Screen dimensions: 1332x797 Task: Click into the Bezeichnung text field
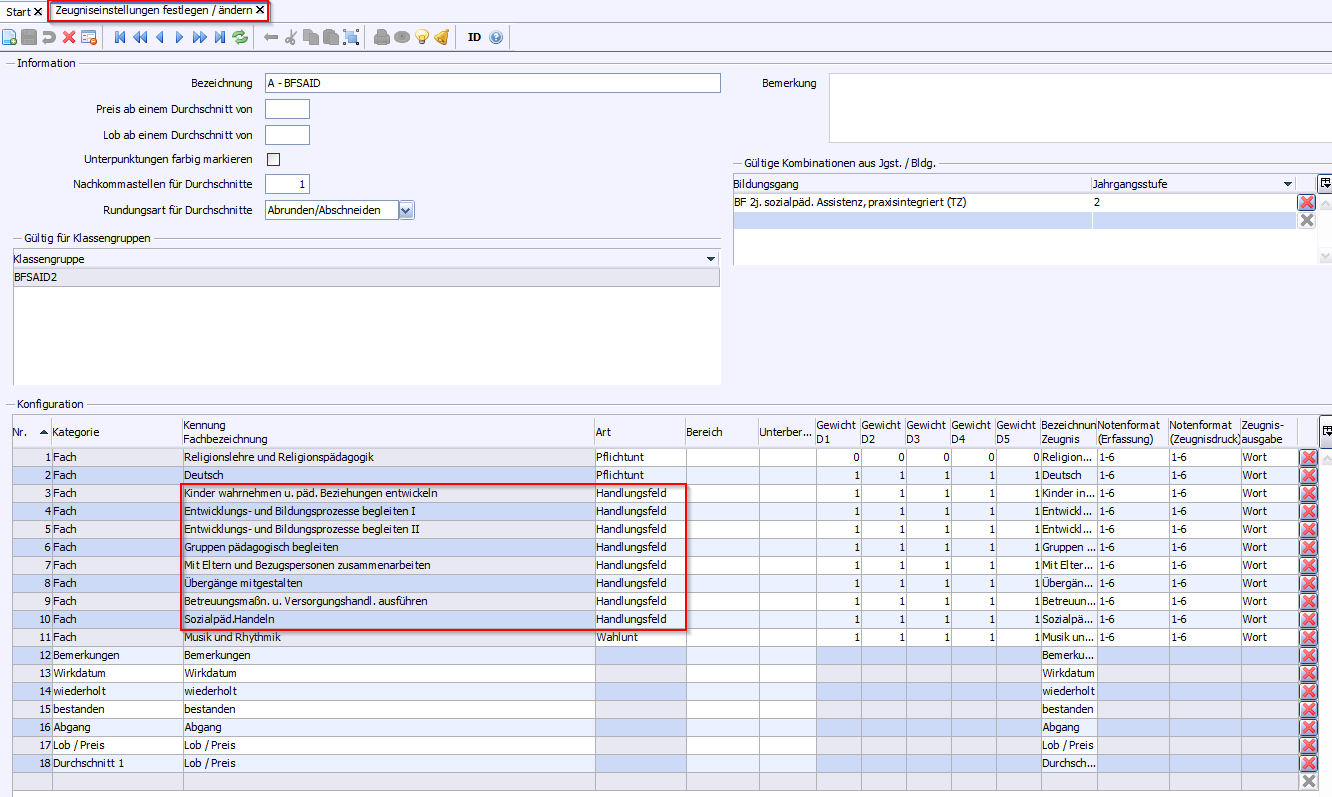[x=492, y=83]
